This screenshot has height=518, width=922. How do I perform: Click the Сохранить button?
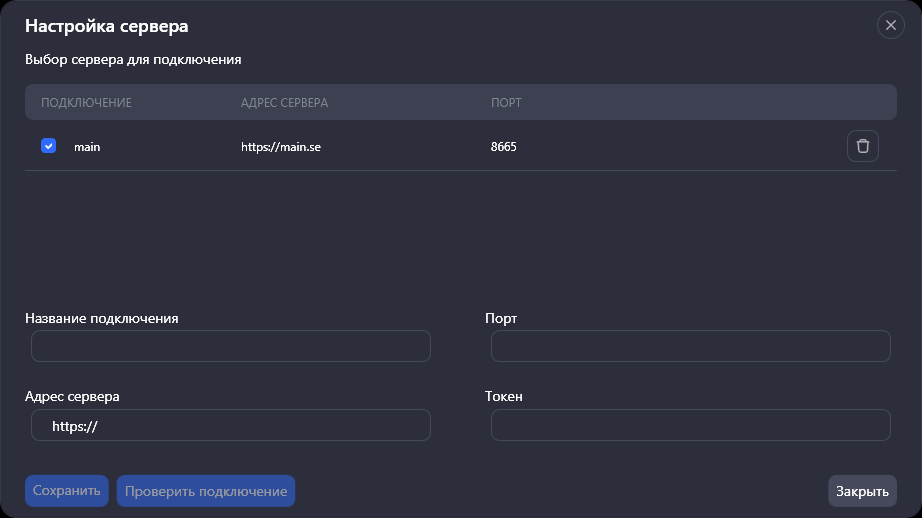click(66, 491)
